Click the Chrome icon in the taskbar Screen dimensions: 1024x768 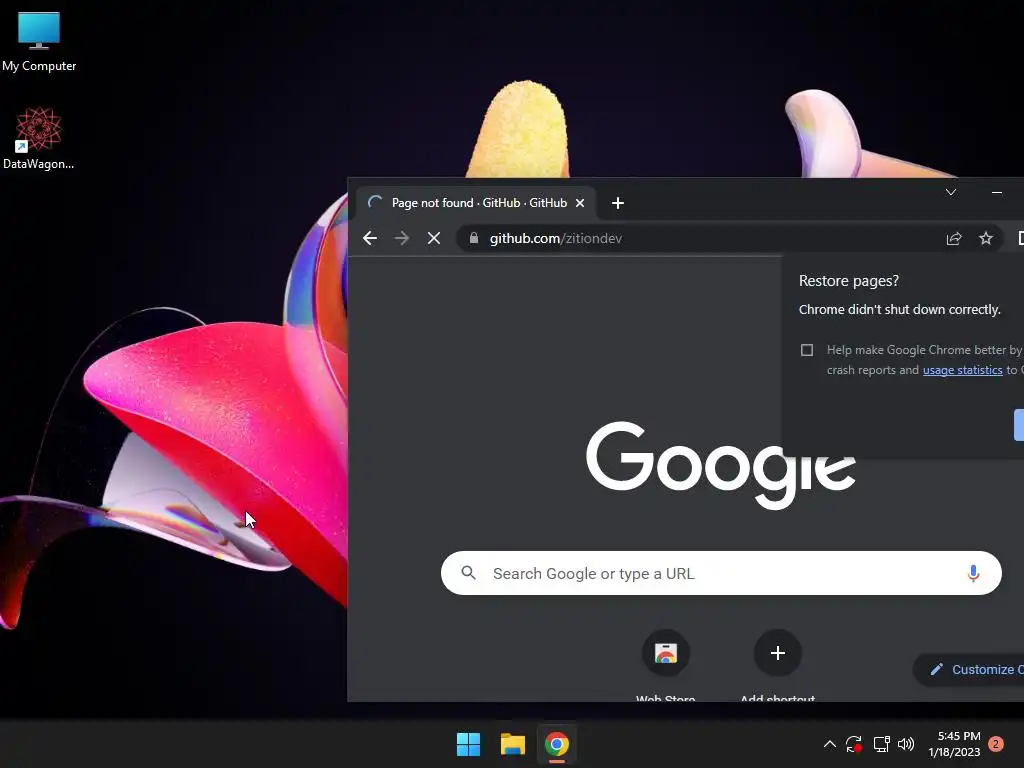click(556, 744)
